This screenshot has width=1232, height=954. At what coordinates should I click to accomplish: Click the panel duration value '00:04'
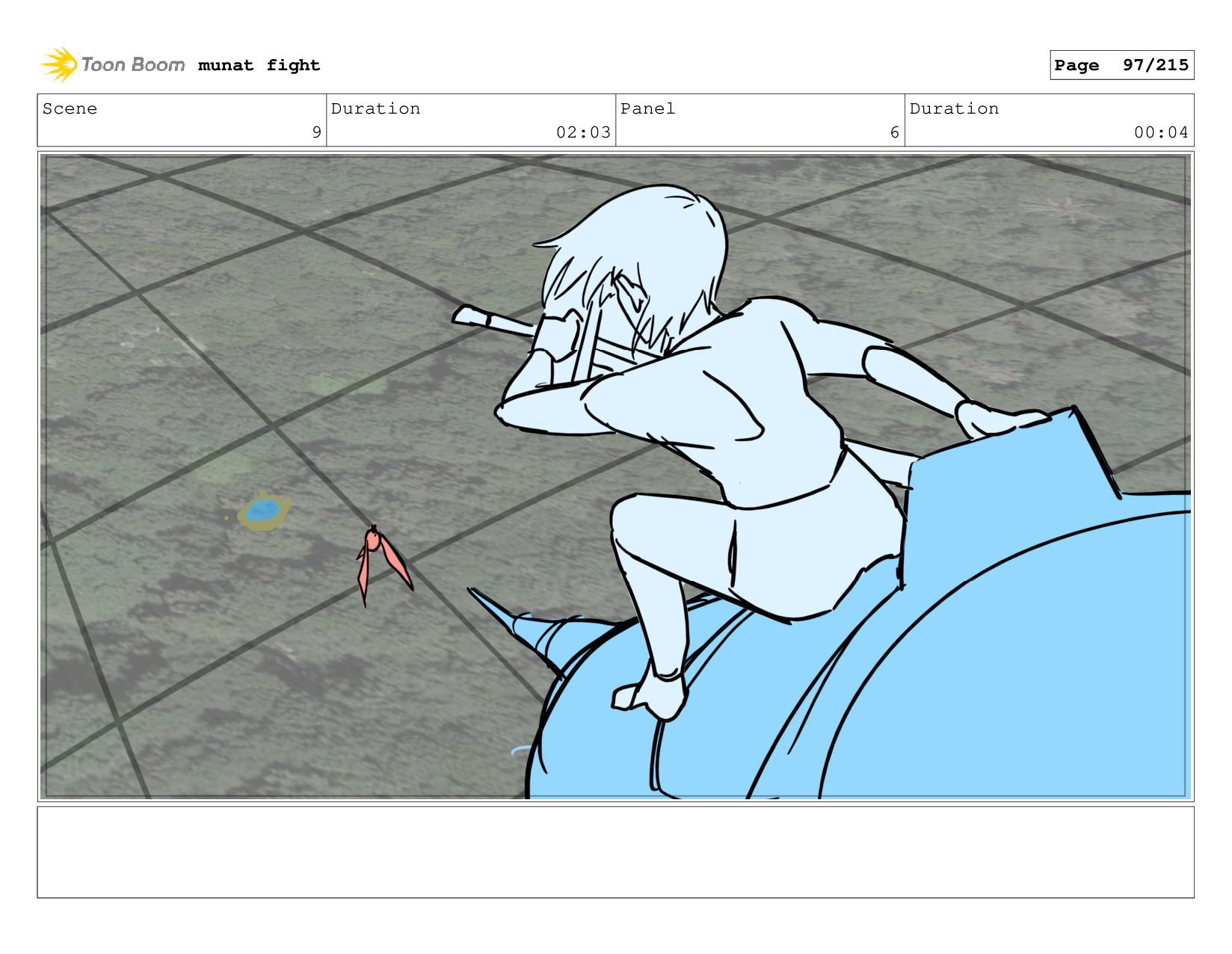click(x=1161, y=132)
